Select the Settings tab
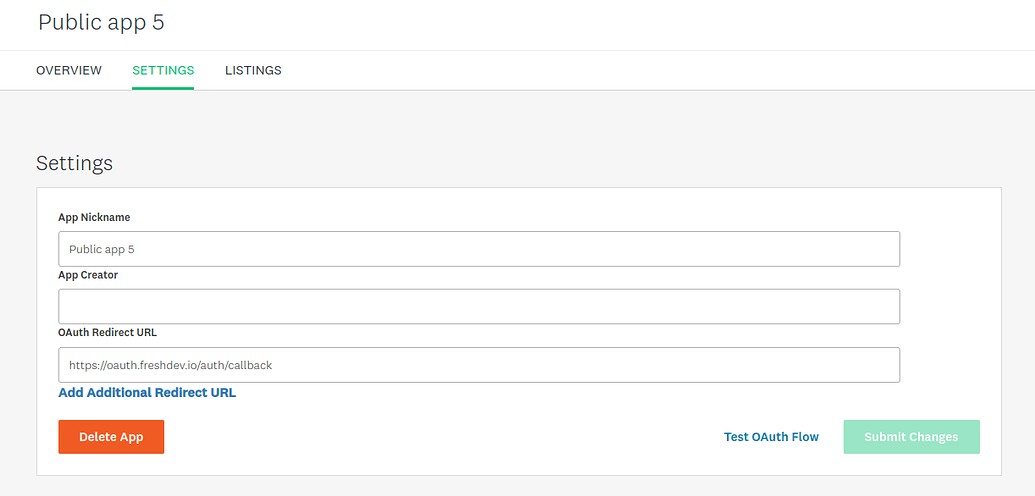This screenshot has width=1035, height=496. point(163,70)
